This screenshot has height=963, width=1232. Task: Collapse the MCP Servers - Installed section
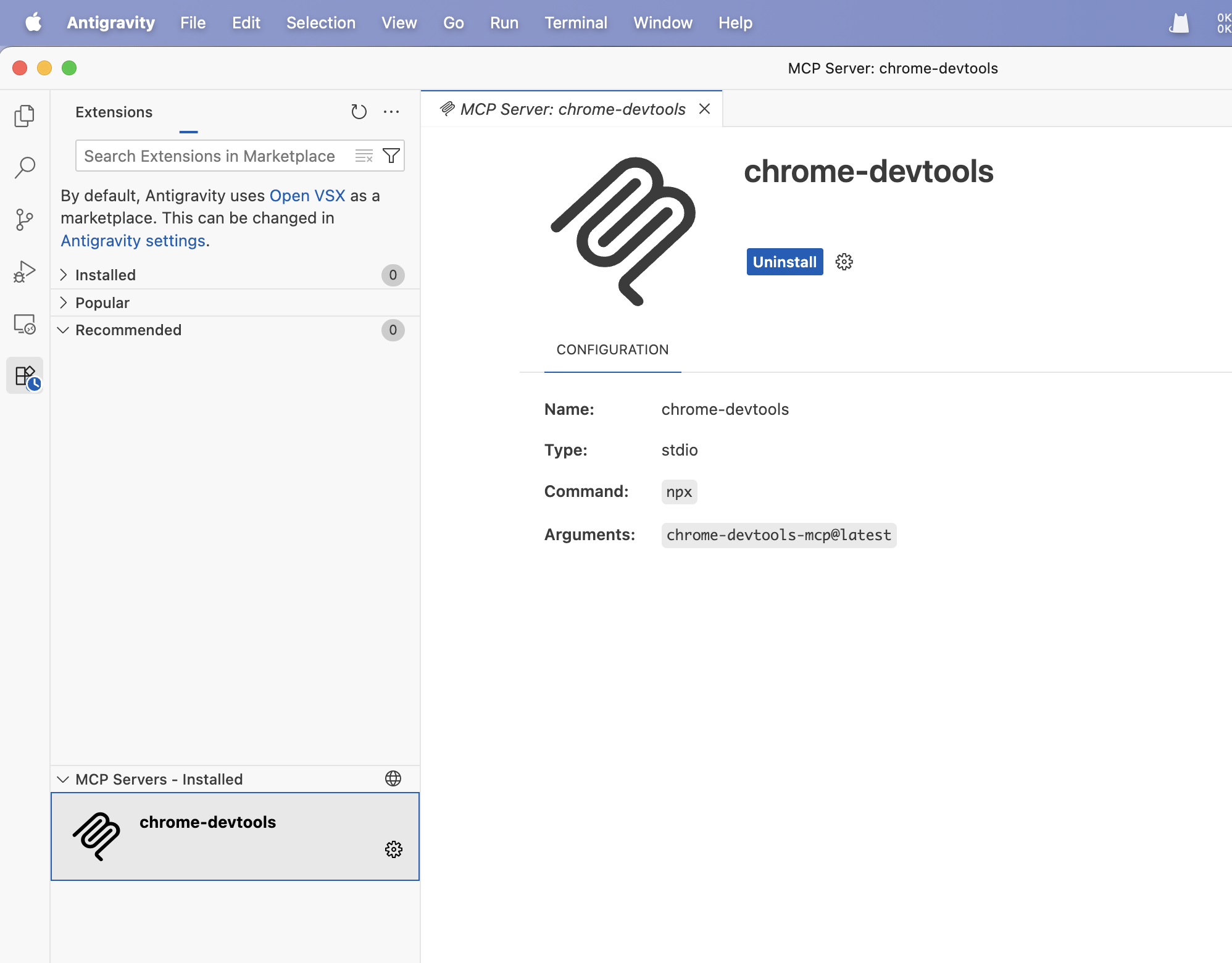pyautogui.click(x=64, y=779)
